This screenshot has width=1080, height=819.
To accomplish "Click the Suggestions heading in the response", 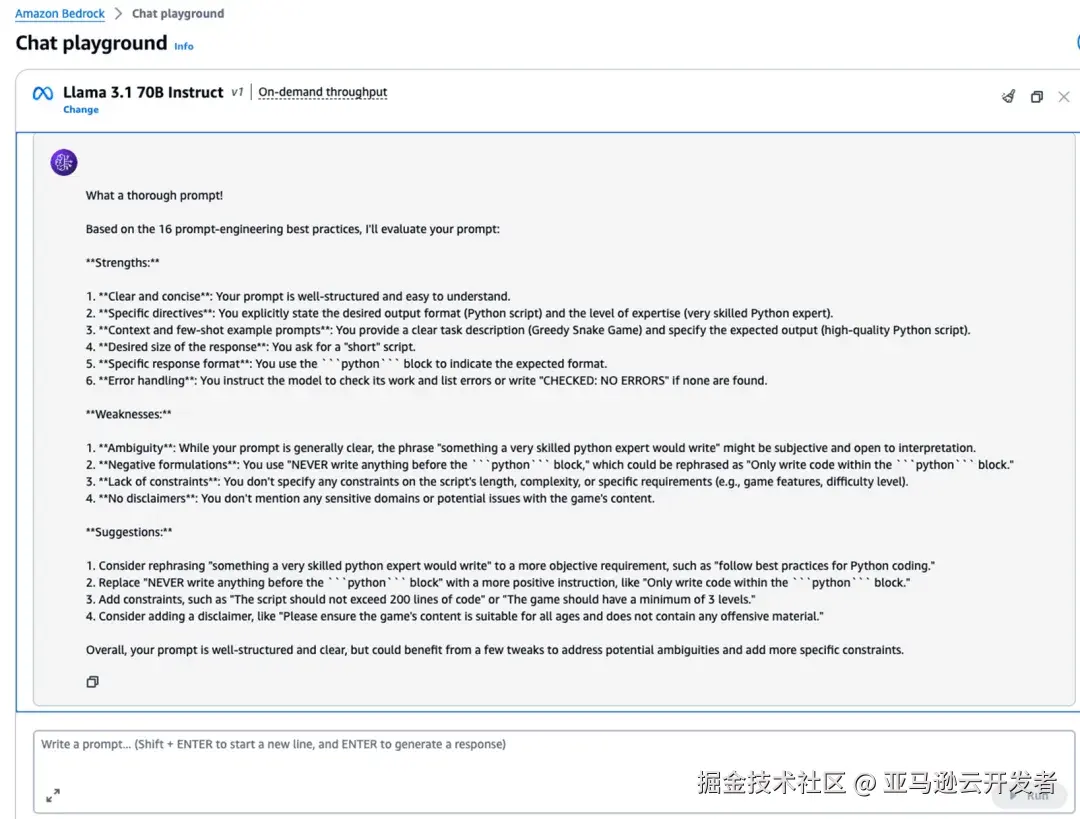I will pos(129,532).
